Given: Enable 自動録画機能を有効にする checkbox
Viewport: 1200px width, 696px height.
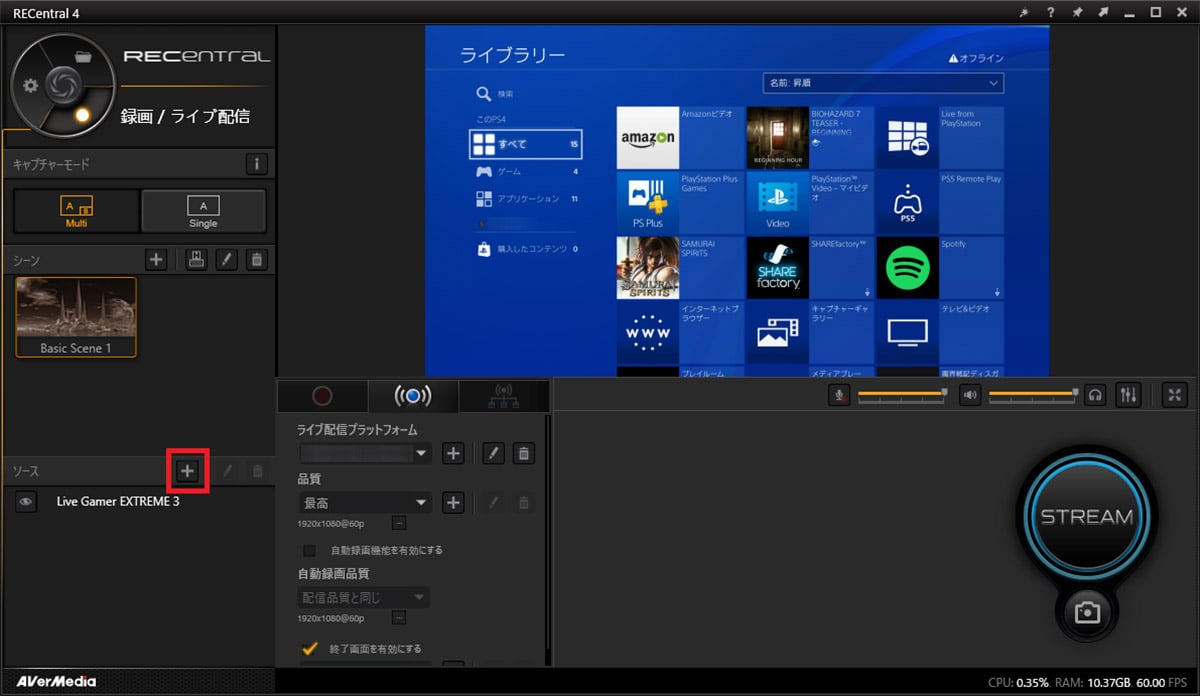Looking at the screenshot, I should pyautogui.click(x=309, y=550).
